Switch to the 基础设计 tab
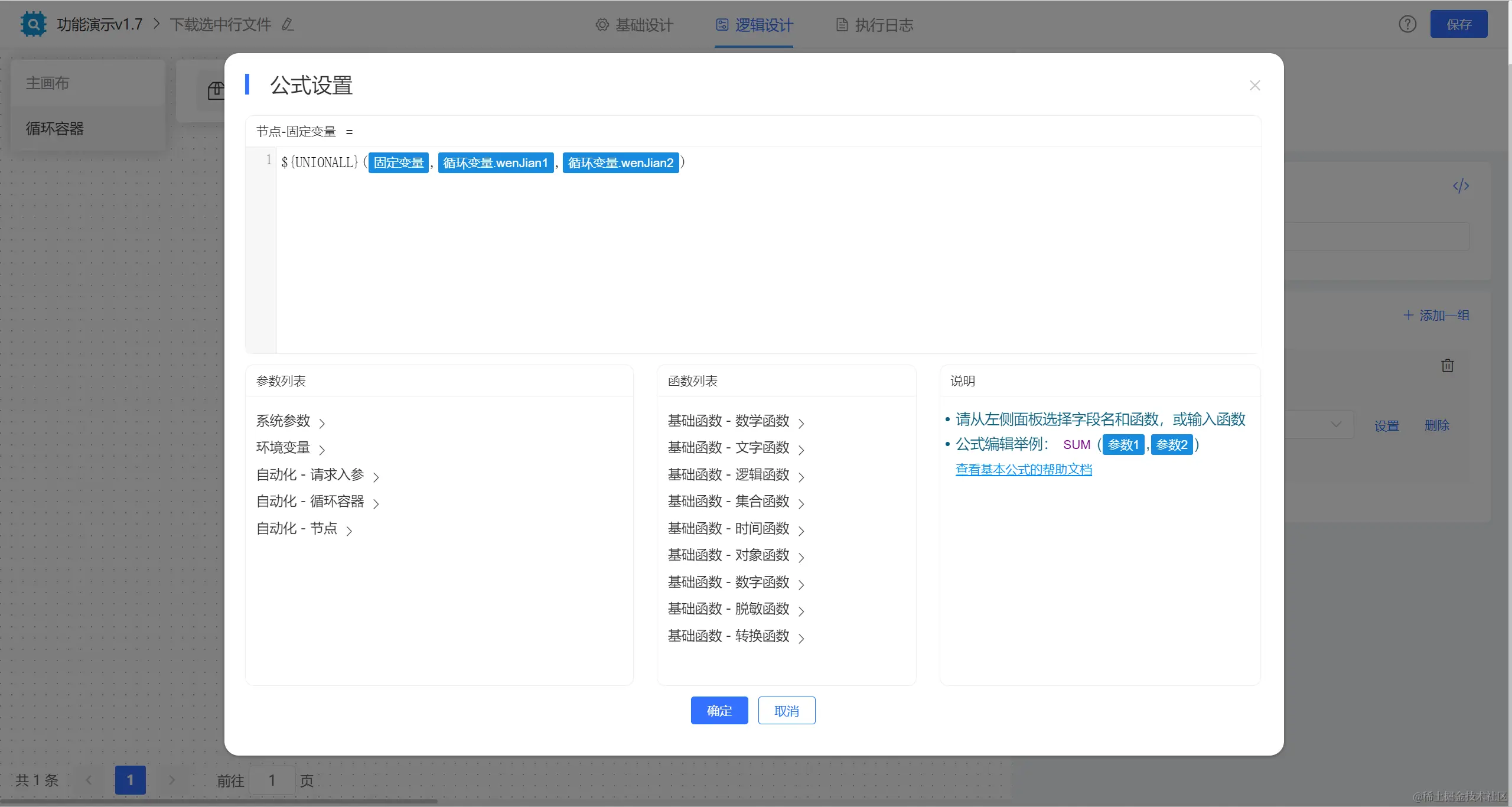This screenshot has height=807, width=1512. (635, 25)
